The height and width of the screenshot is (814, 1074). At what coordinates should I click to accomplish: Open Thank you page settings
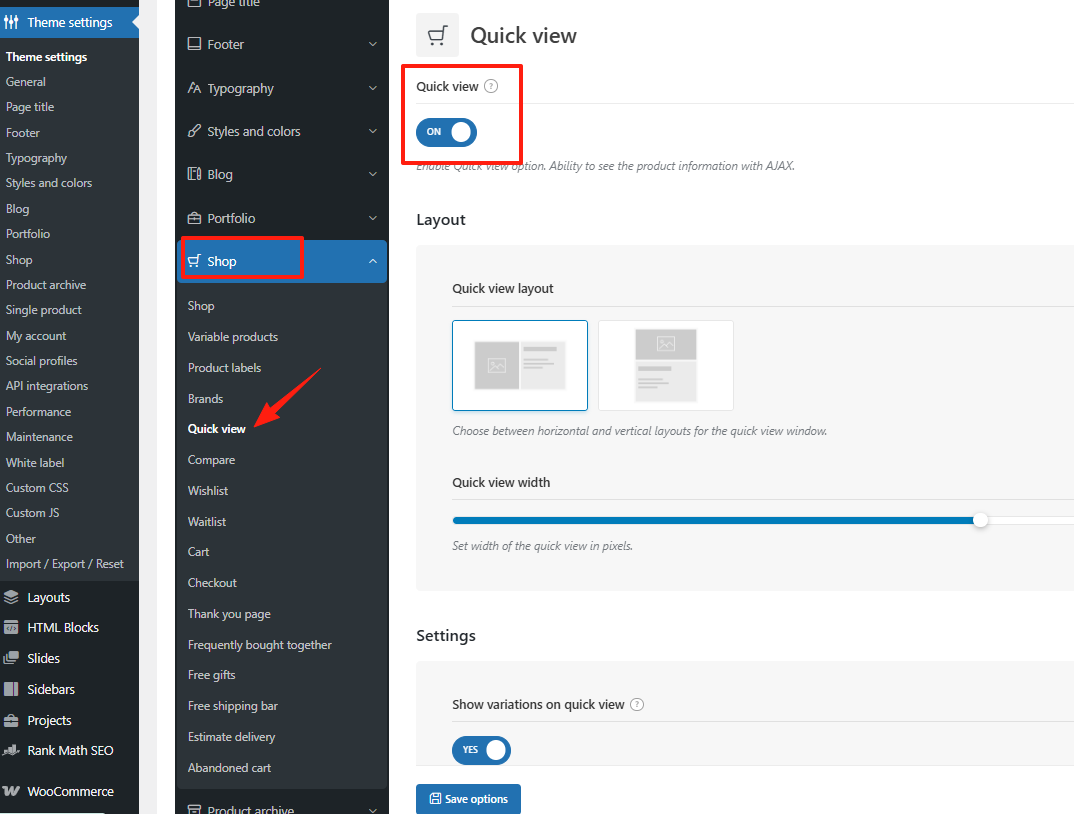pyautogui.click(x=229, y=614)
